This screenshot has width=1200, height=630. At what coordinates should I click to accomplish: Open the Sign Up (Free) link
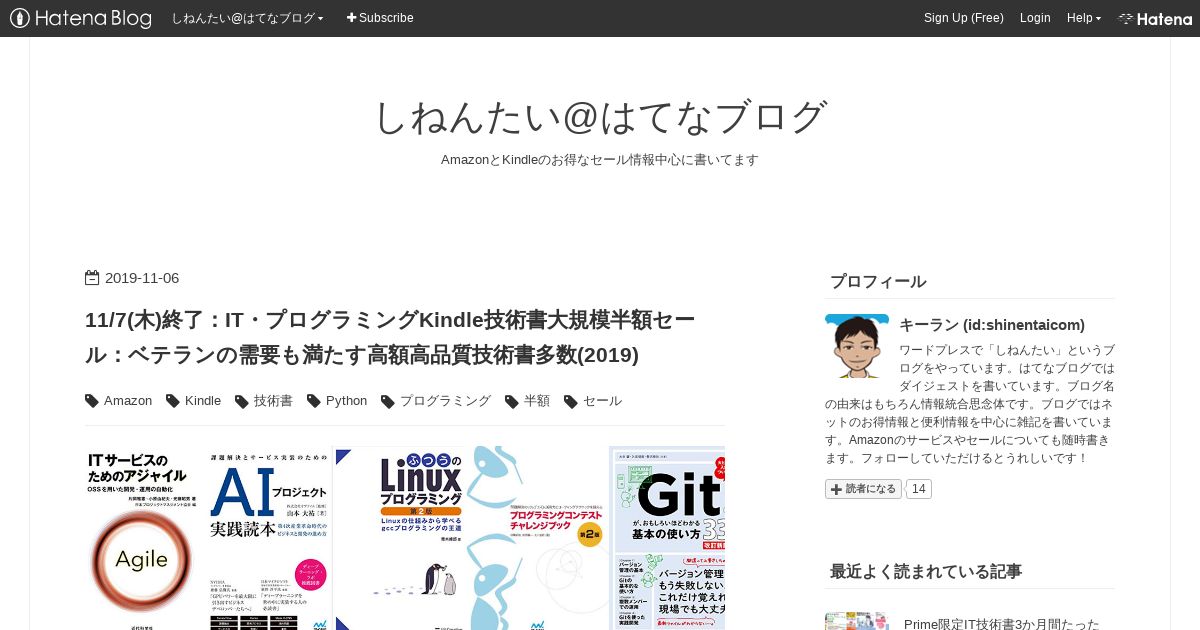963,18
